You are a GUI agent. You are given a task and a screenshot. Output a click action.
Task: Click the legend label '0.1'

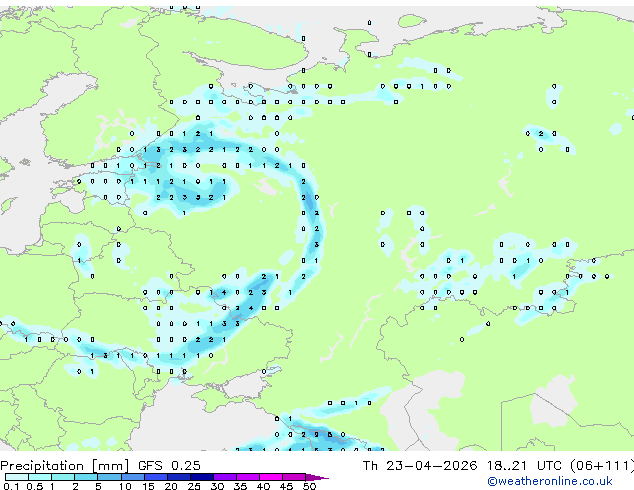(x=11, y=486)
